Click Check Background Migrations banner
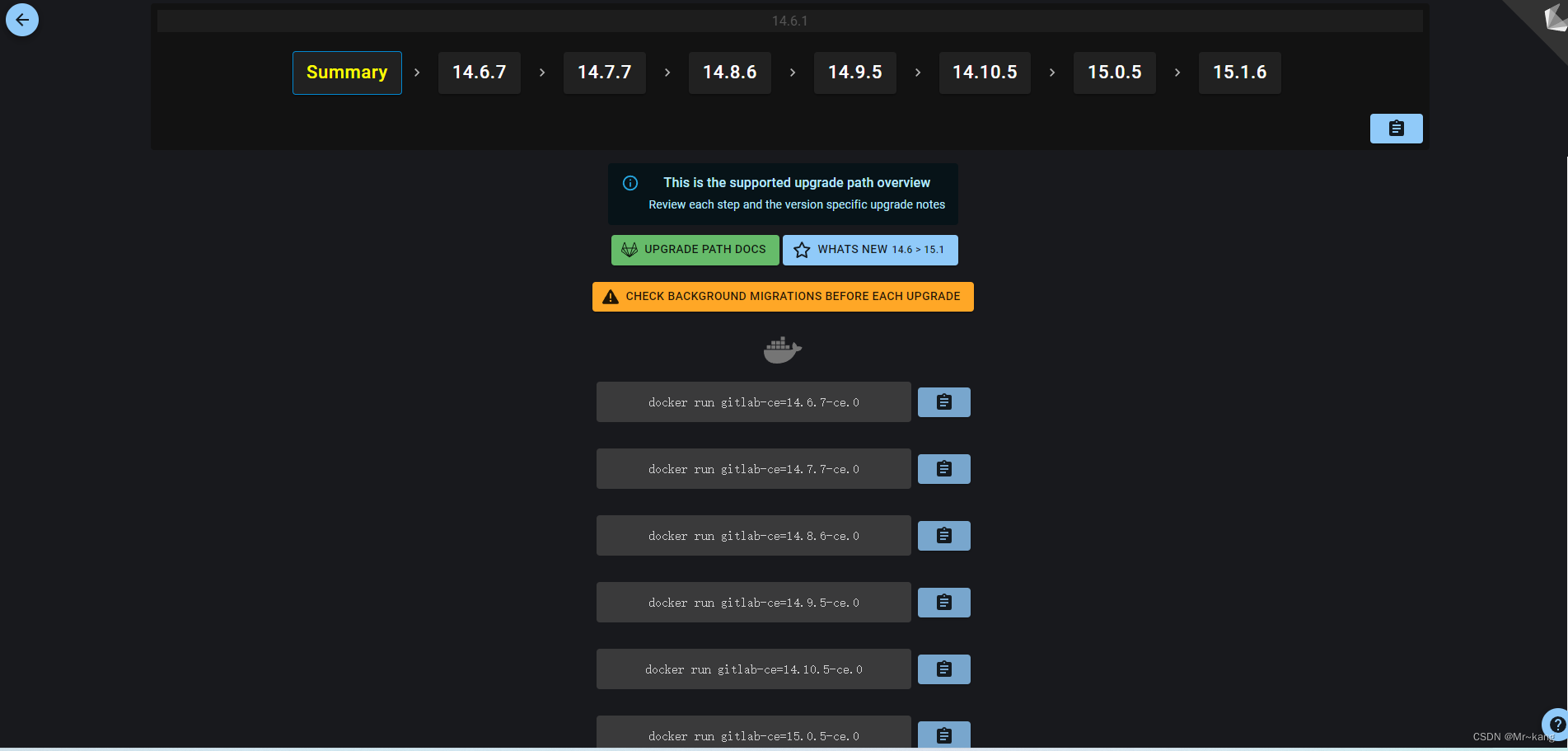 [782, 296]
